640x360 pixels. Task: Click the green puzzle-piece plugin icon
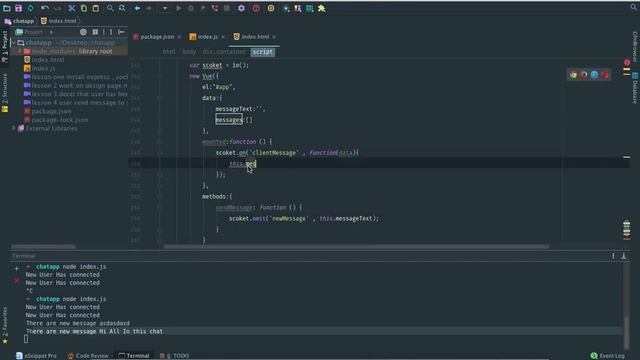322,8
